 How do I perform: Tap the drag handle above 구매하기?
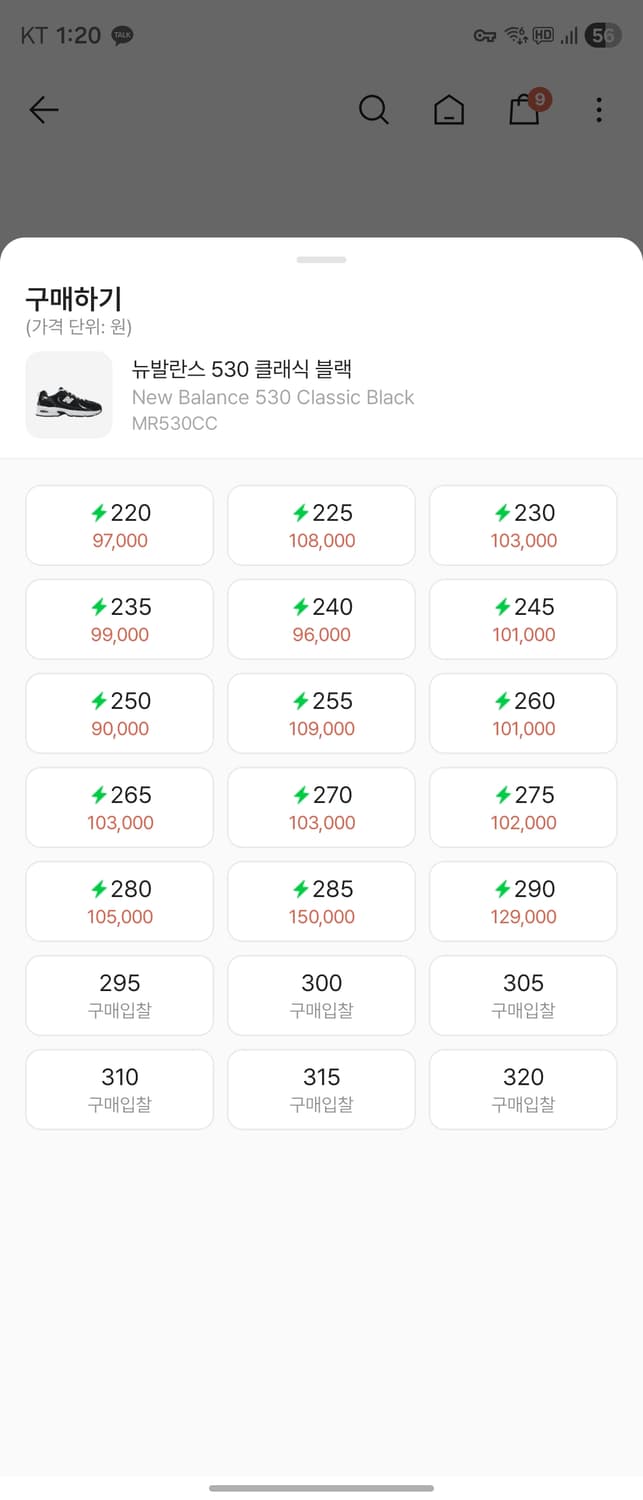[321, 259]
